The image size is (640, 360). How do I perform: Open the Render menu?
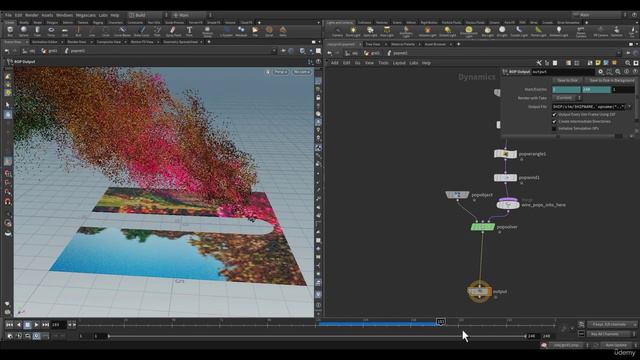coord(31,15)
